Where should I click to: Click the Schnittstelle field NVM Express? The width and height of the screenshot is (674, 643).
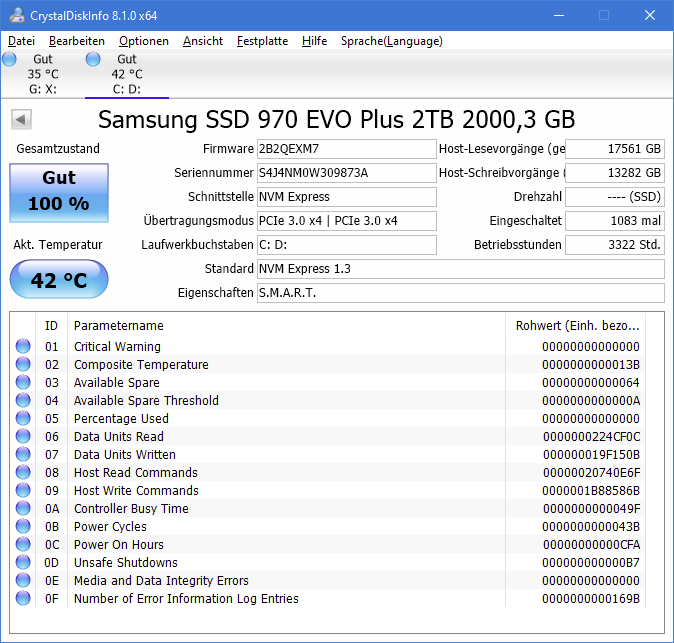point(346,197)
